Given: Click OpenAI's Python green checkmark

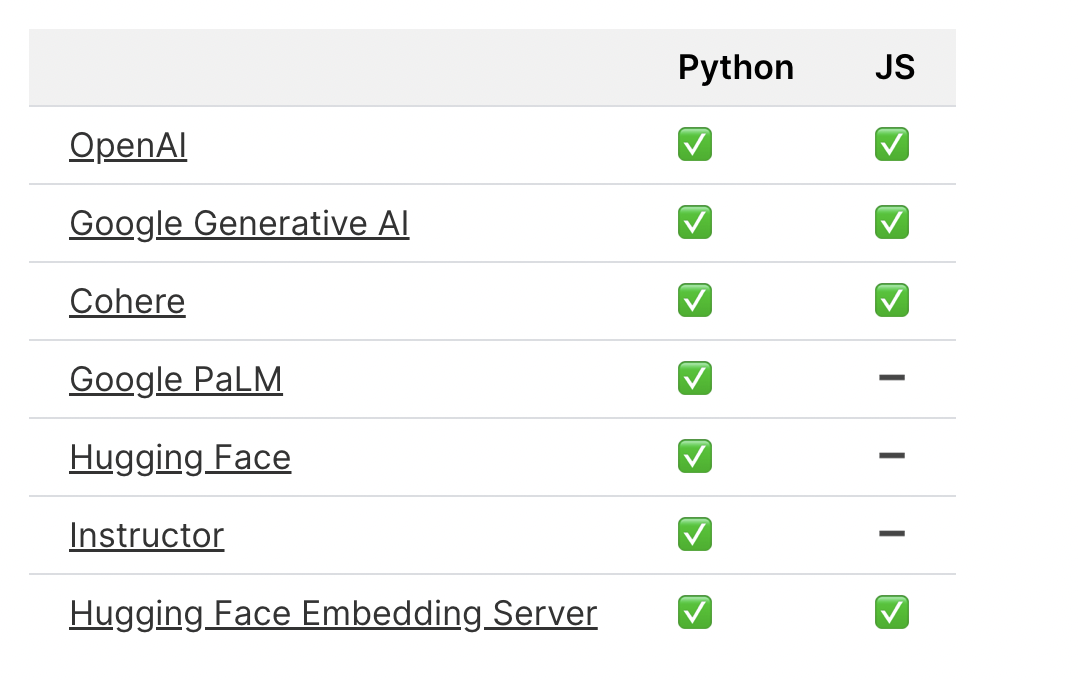Looking at the screenshot, I should [x=695, y=145].
